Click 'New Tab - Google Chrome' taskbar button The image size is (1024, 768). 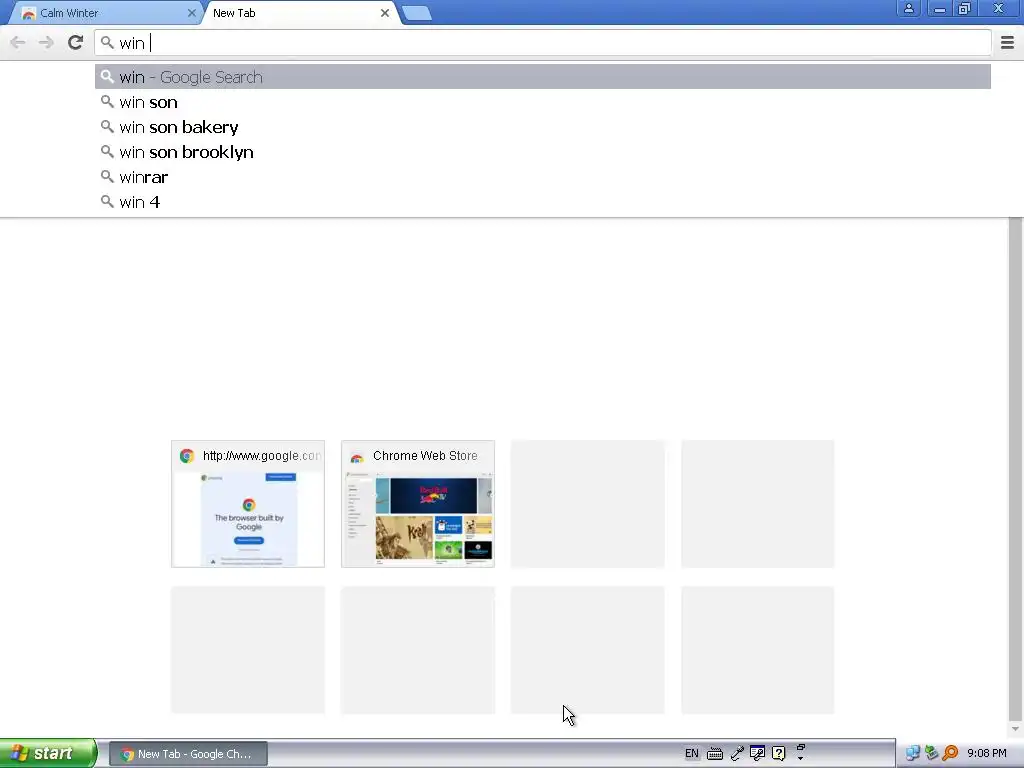pos(188,754)
